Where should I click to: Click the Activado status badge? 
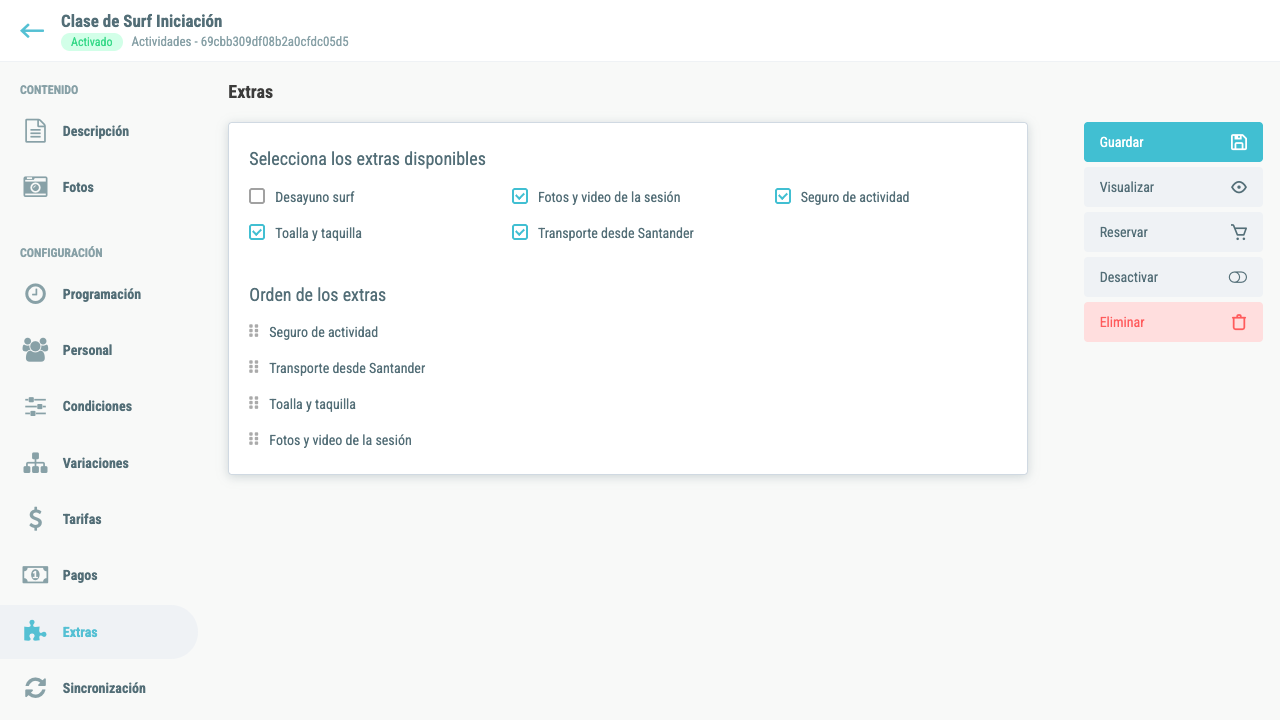92,42
